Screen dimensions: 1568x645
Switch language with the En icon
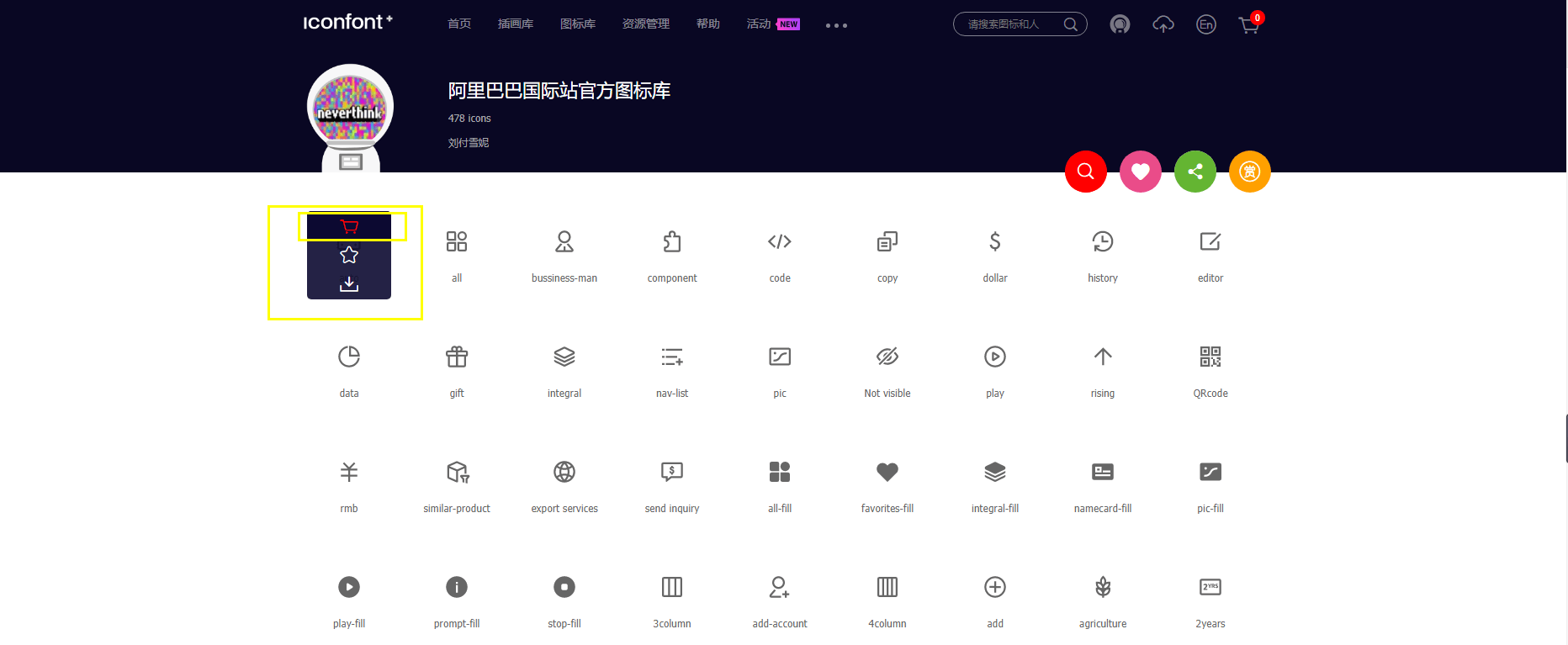(x=1206, y=24)
